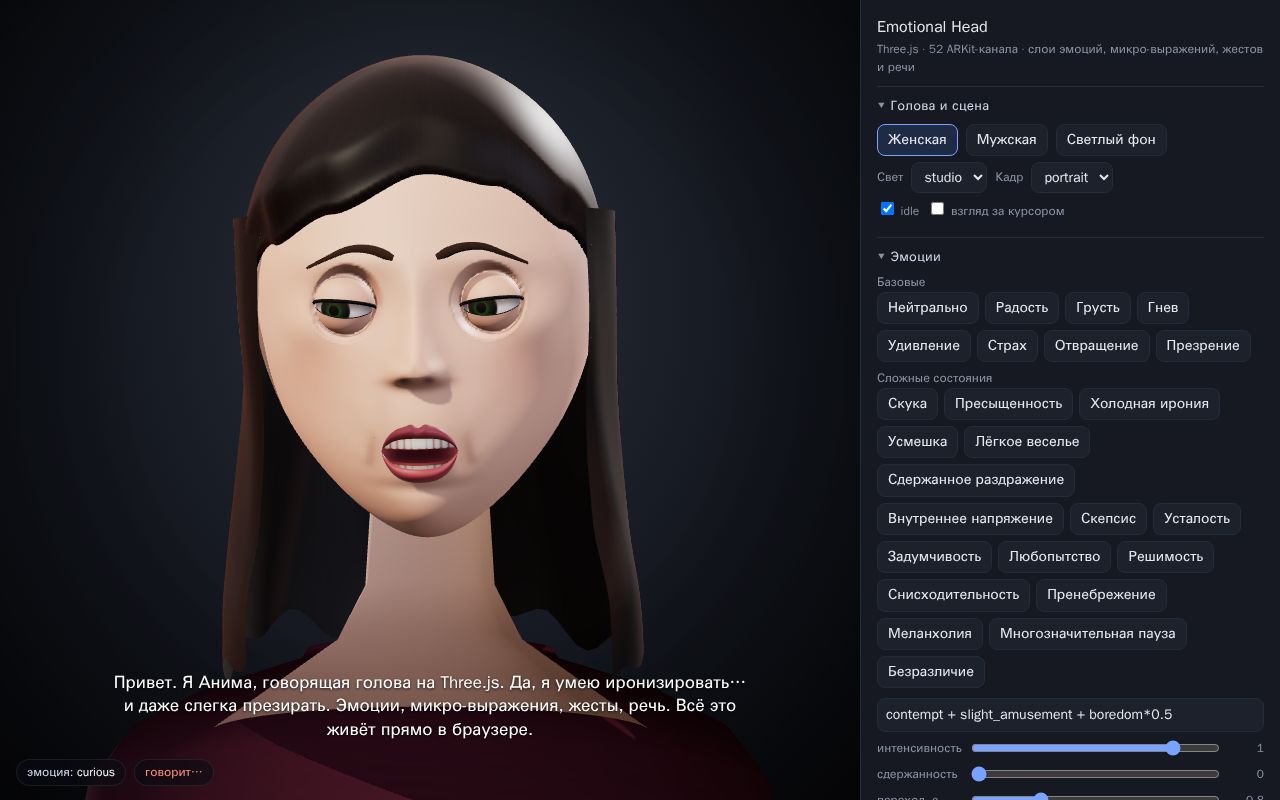Pick the Многозначительная пауза state
The height and width of the screenshot is (800, 1280).
point(1088,634)
